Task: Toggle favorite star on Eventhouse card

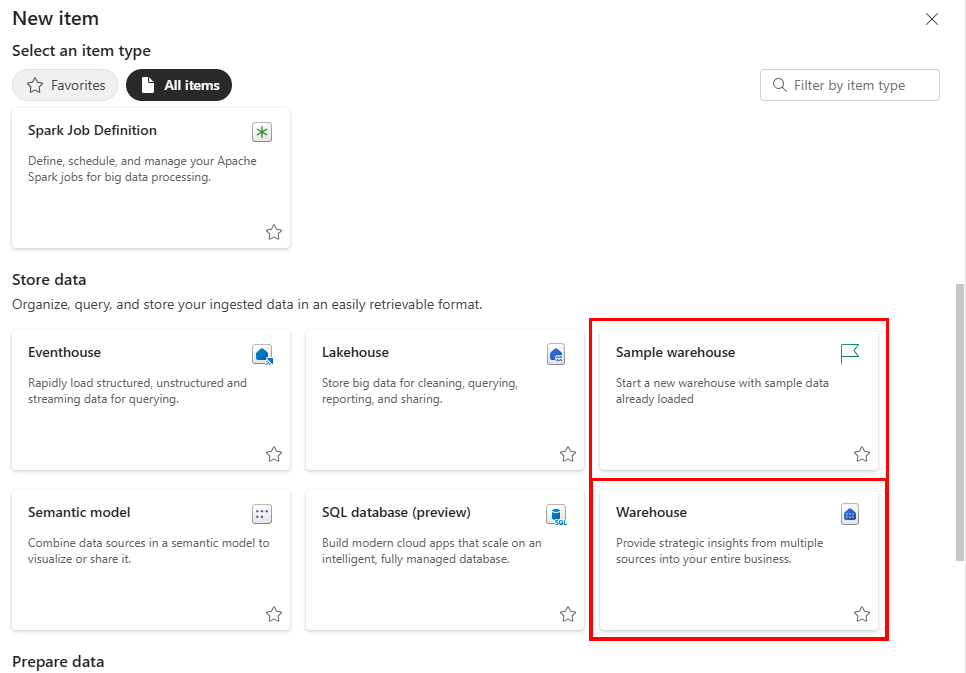Action: click(x=274, y=454)
